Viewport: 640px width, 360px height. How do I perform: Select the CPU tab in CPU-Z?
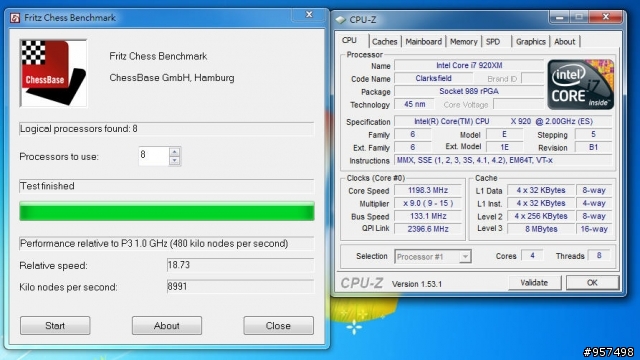tap(350, 40)
